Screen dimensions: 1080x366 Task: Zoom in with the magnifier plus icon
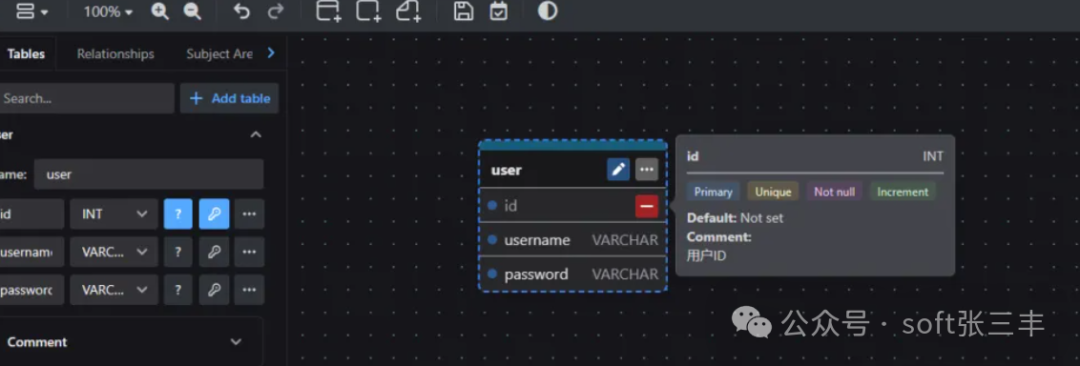(x=160, y=12)
